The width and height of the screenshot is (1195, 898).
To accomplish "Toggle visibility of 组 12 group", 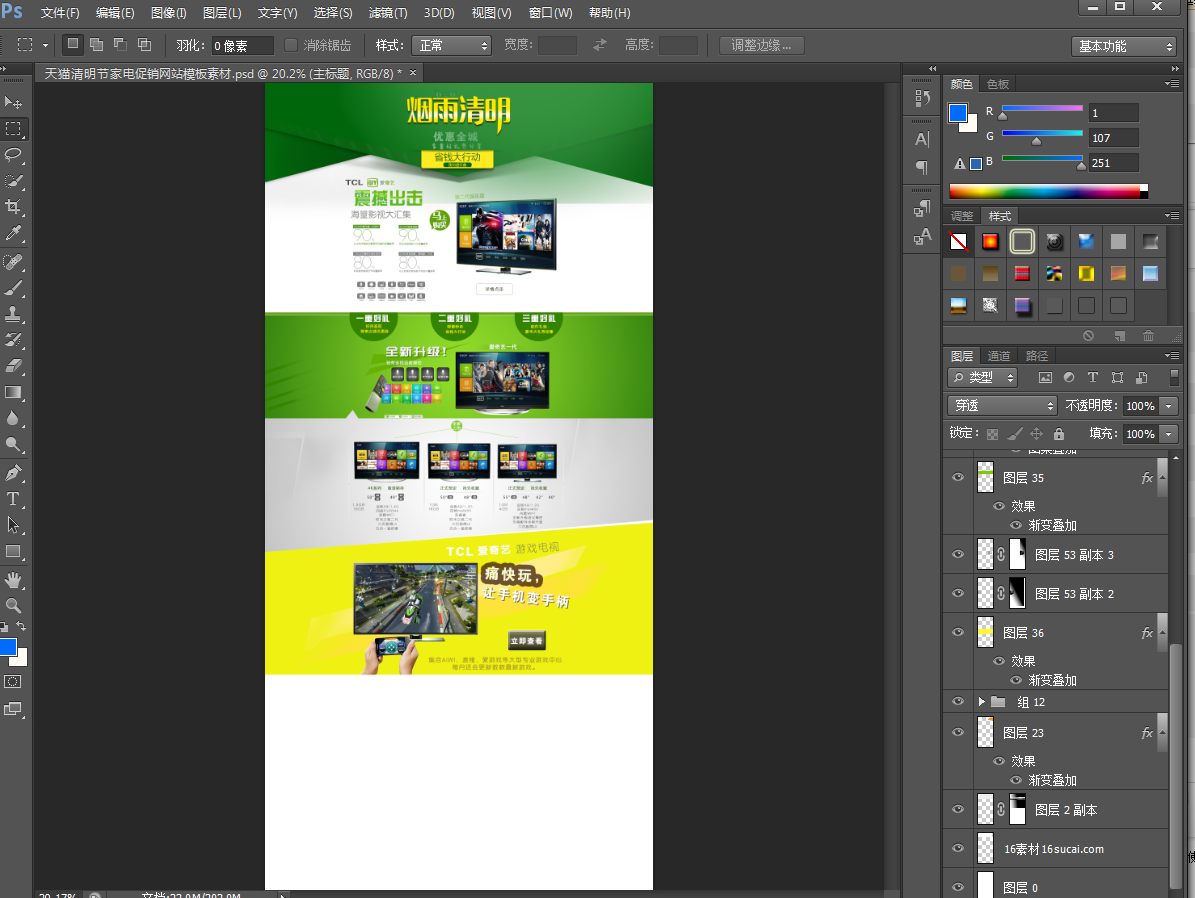I will click(958, 702).
